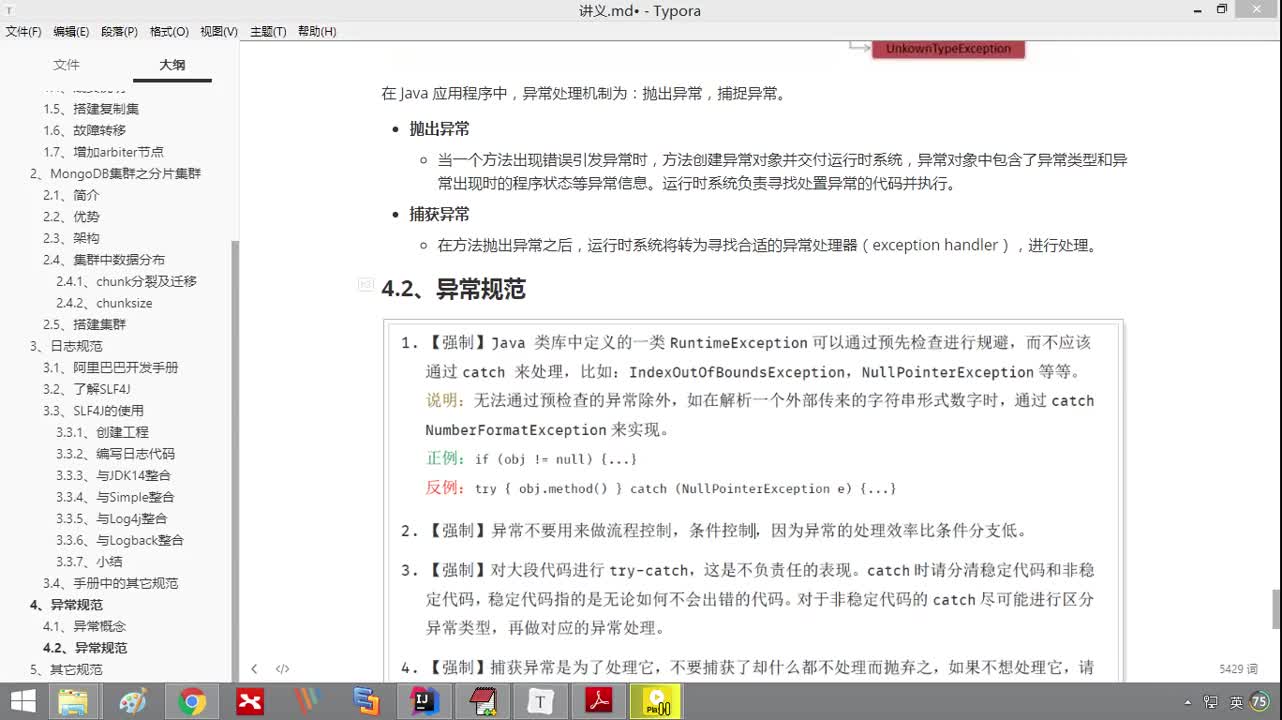The image size is (1282, 720).
Task: Go to outline item 3.3.6、与Logback整合
Action: 120,540
